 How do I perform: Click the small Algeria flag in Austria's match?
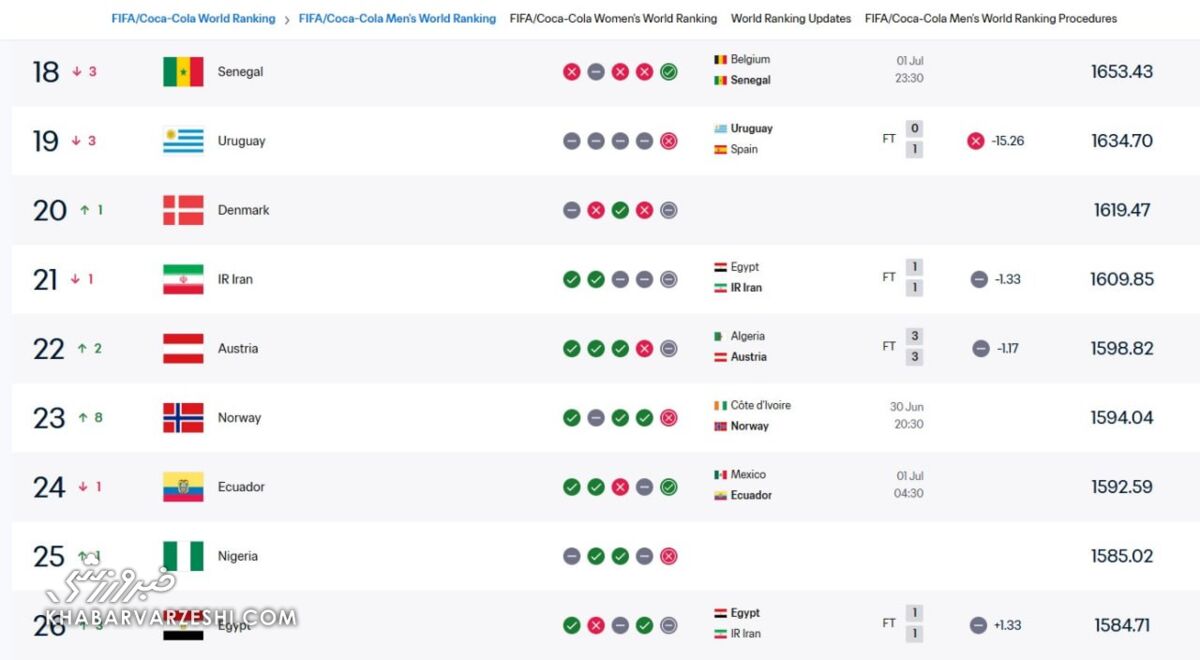pyautogui.click(x=720, y=337)
